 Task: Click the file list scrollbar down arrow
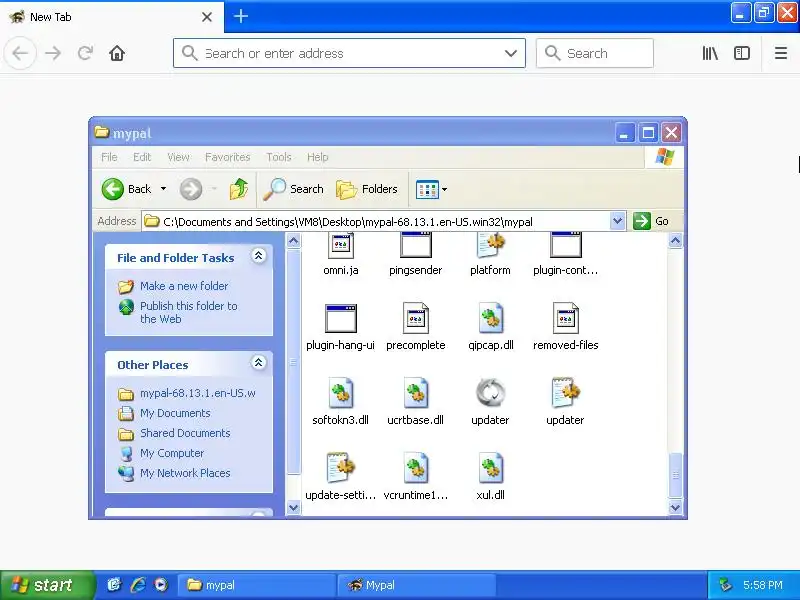675,508
